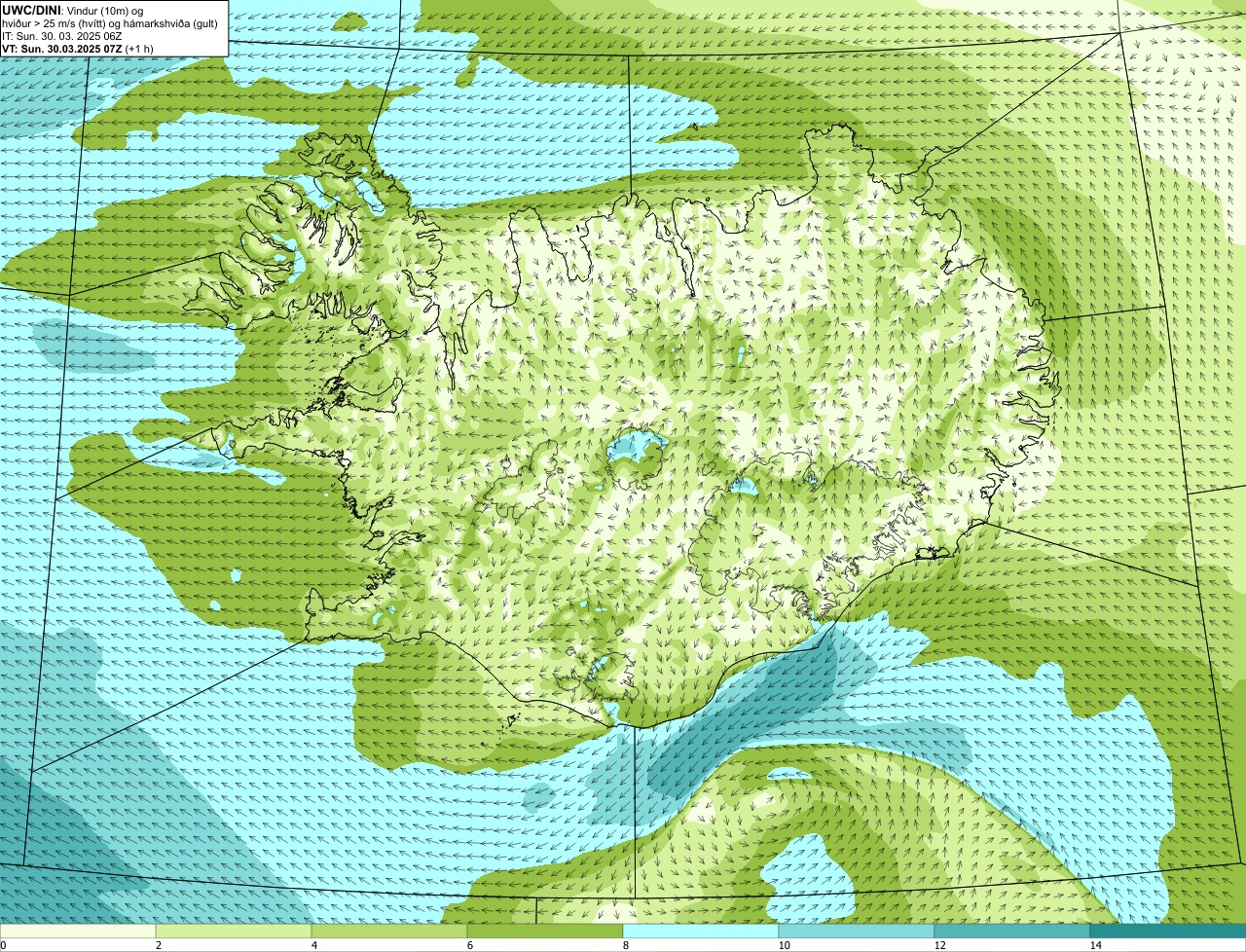The width and height of the screenshot is (1246, 952).
Task: Click the legend label '10'
Action: (783, 945)
